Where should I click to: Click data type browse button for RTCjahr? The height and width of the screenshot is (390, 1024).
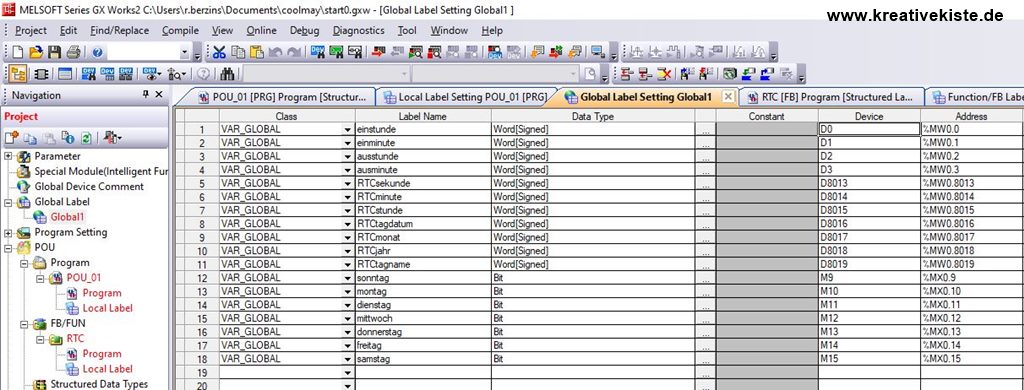705,251
